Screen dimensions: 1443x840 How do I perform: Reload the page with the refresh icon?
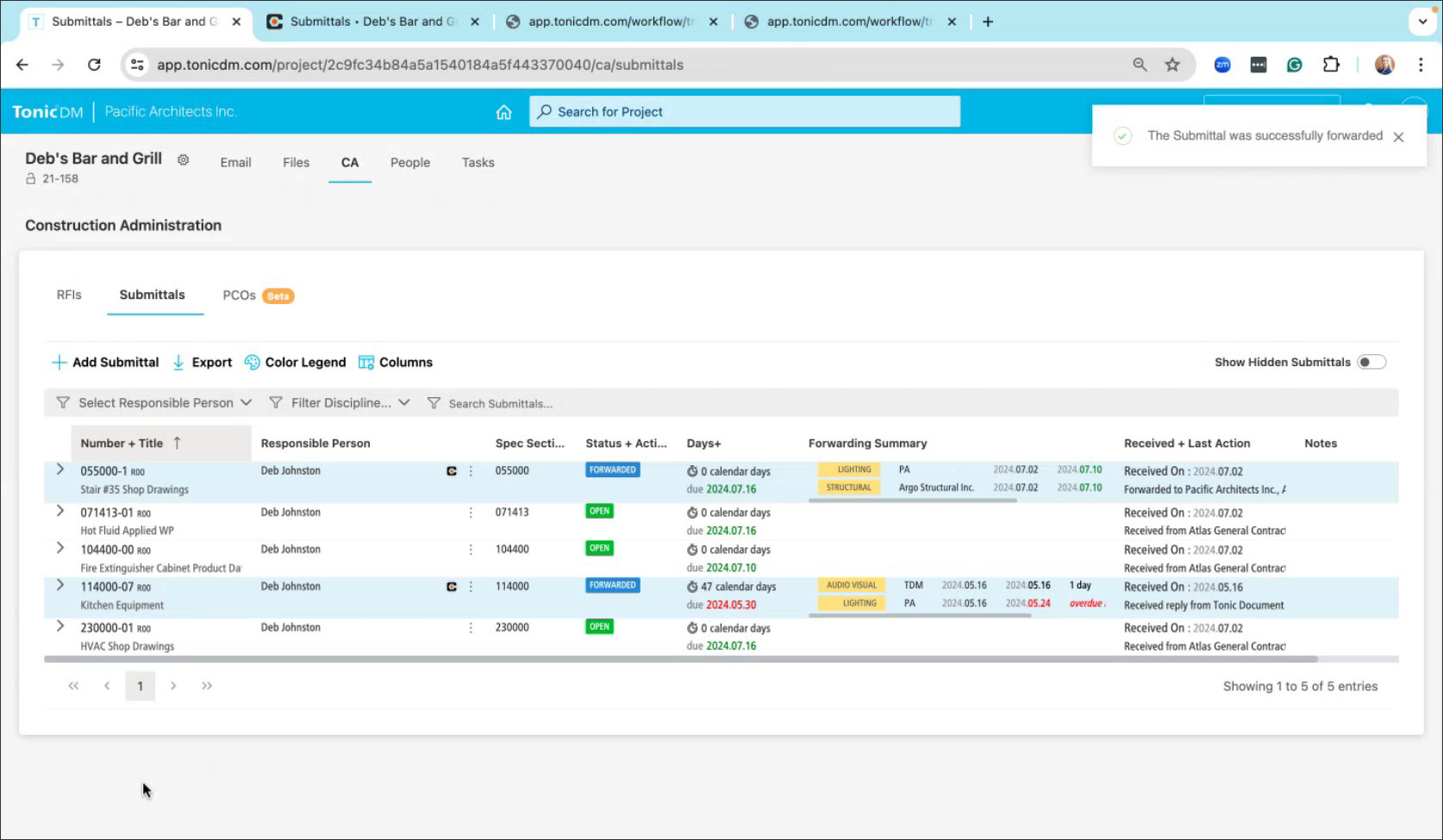[x=94, y=65]
